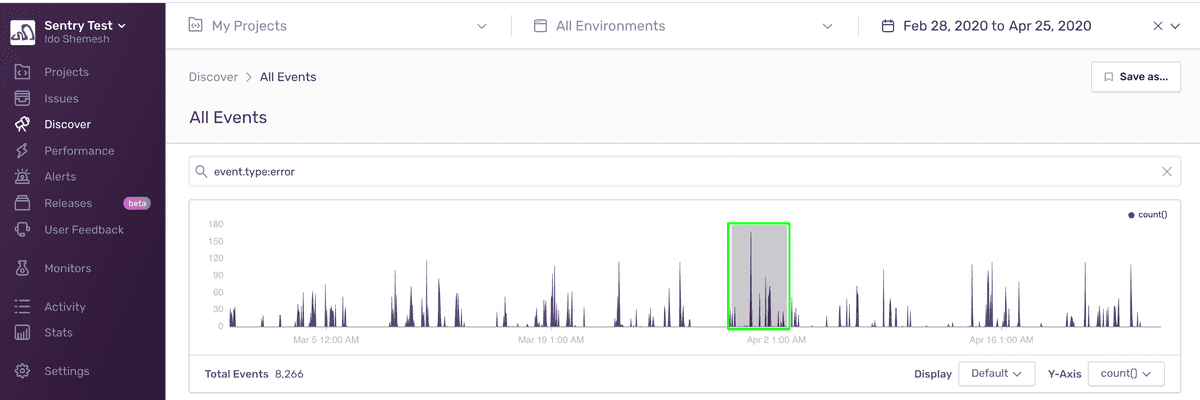
Task: Click the Save as... button
Action: 1136,77
